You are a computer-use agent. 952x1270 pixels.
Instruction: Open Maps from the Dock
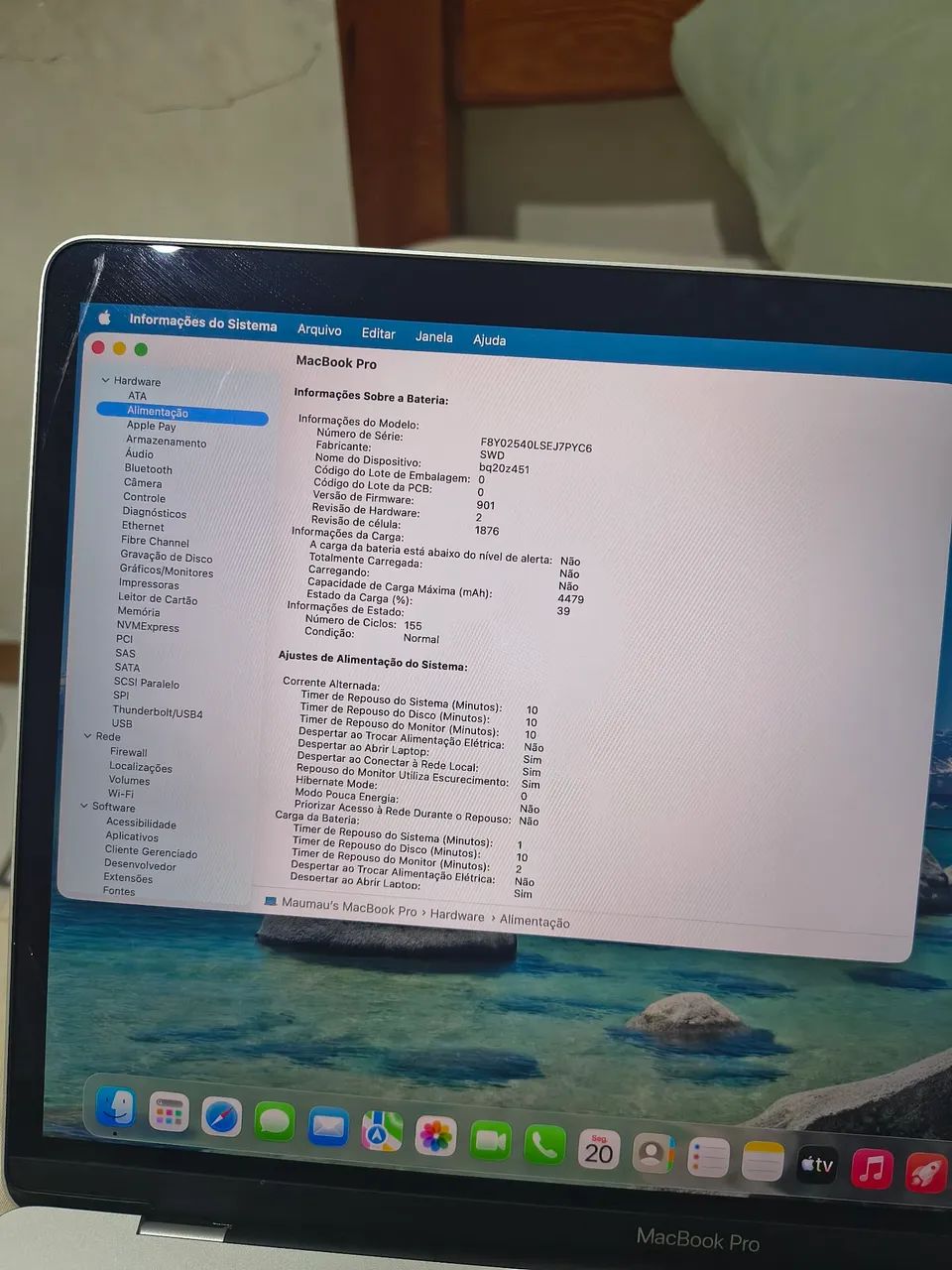click(381, 1132)
